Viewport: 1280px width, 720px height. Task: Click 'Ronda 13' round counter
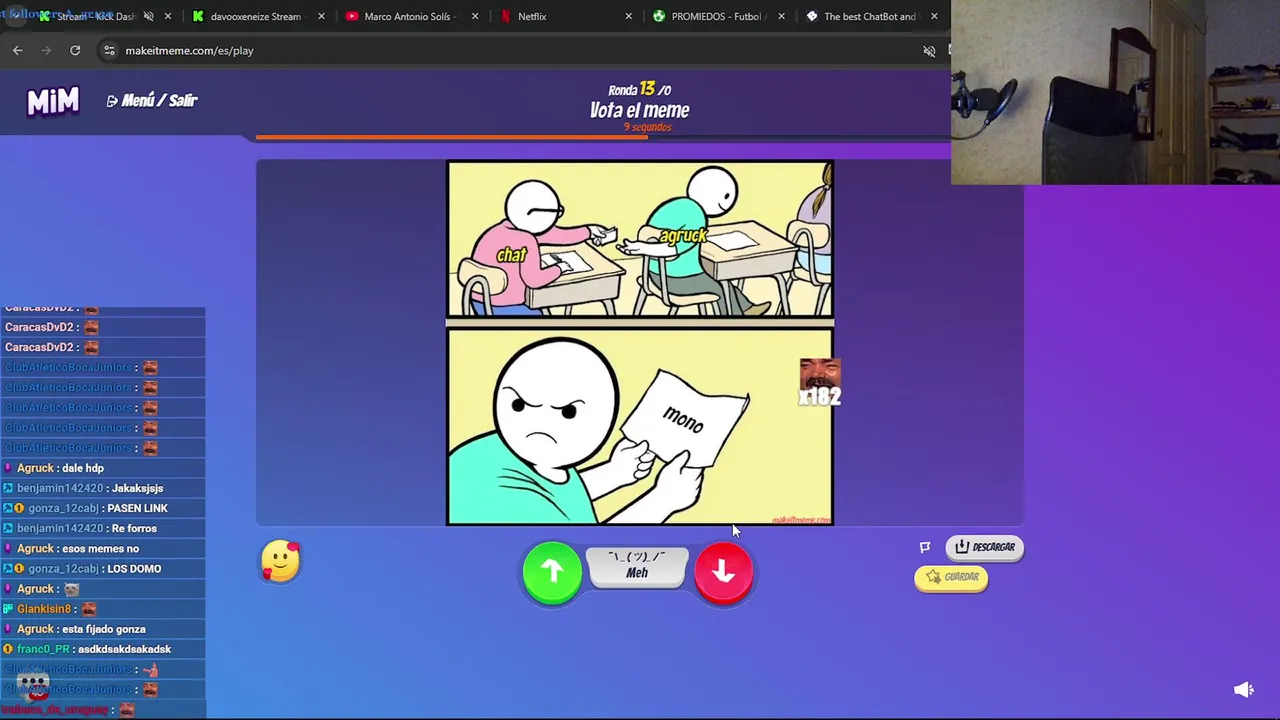click(640, 89)
